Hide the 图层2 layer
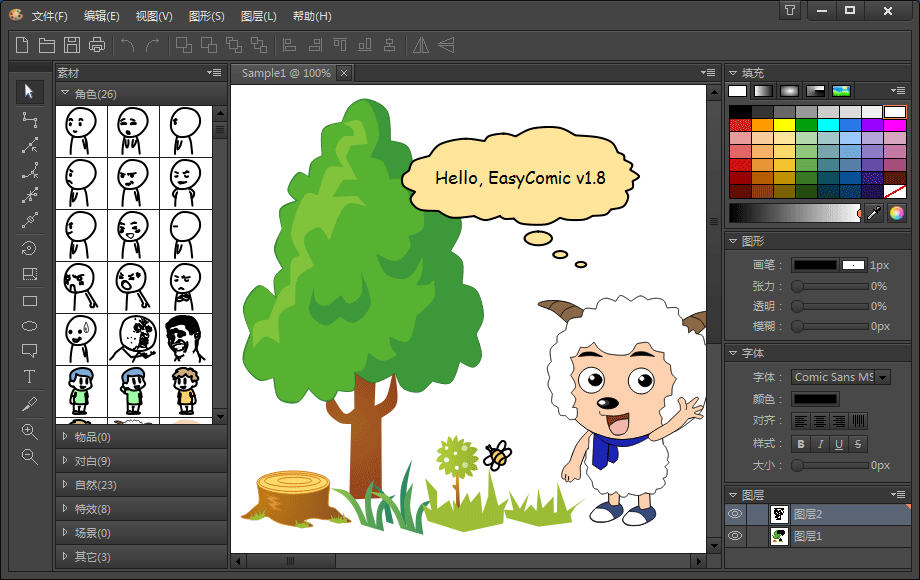Viewport: 920px width, 580px height. pos(735,514)
